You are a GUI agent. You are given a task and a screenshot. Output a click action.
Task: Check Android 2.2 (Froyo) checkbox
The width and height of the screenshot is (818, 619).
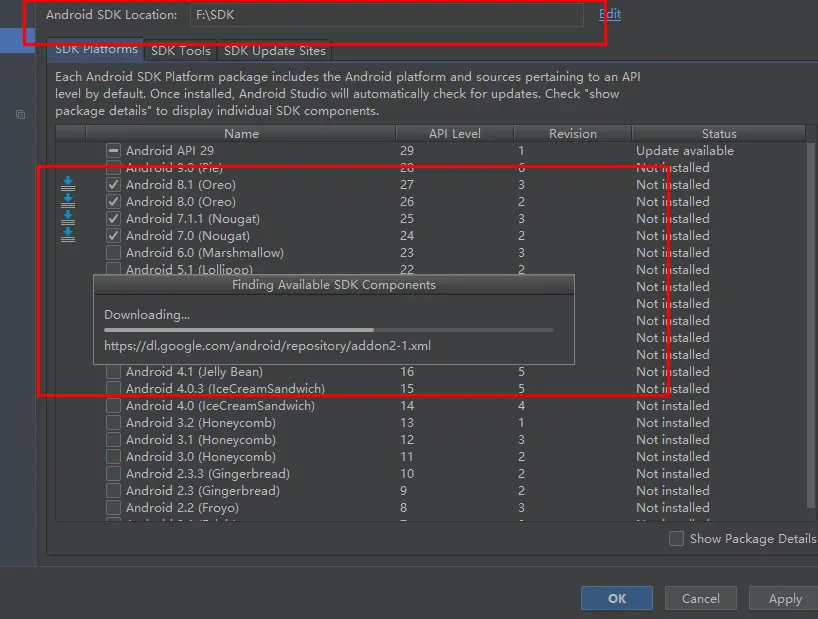click(x=113, y=507)
